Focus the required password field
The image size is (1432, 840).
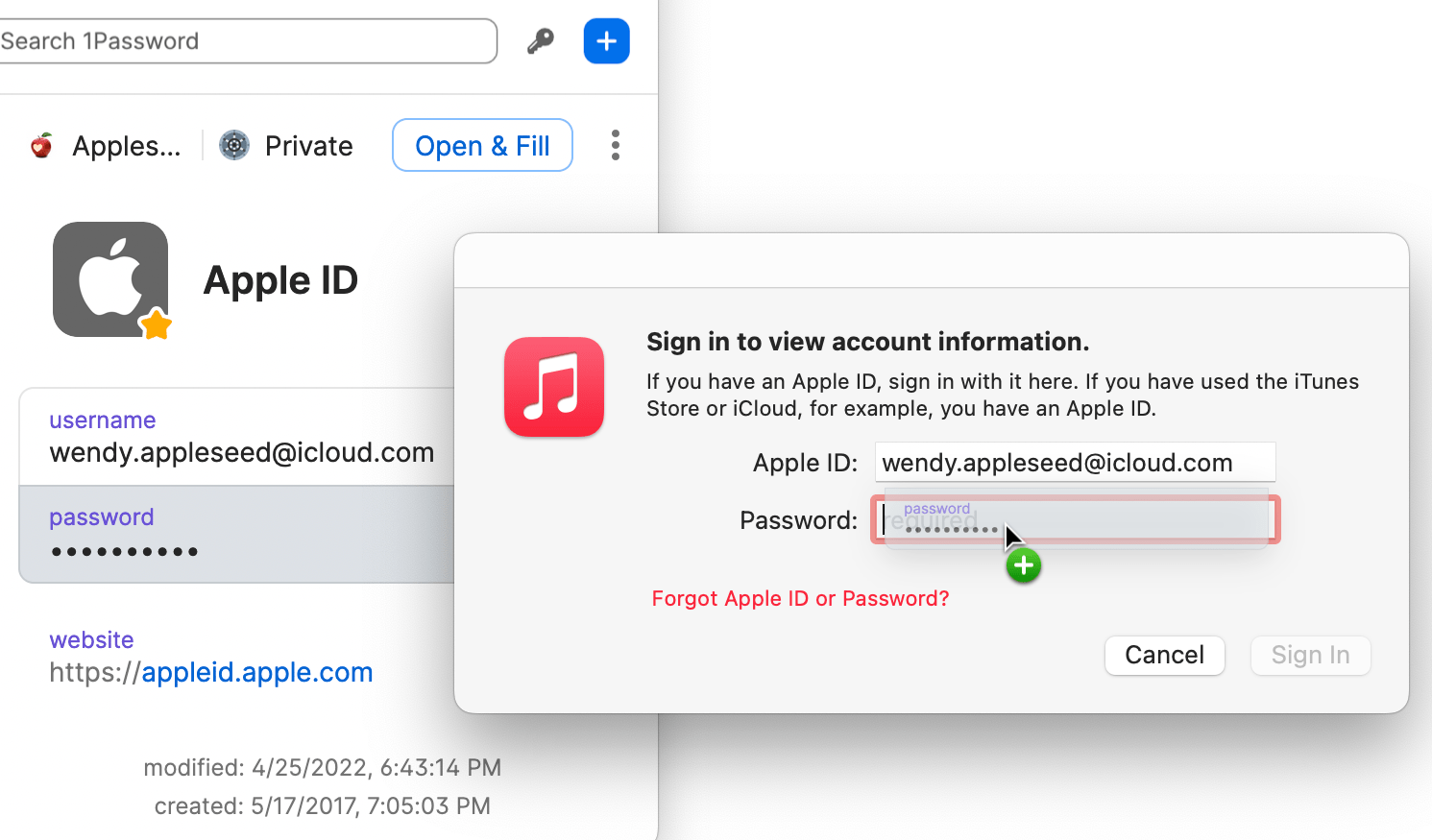click(1075, 519)
